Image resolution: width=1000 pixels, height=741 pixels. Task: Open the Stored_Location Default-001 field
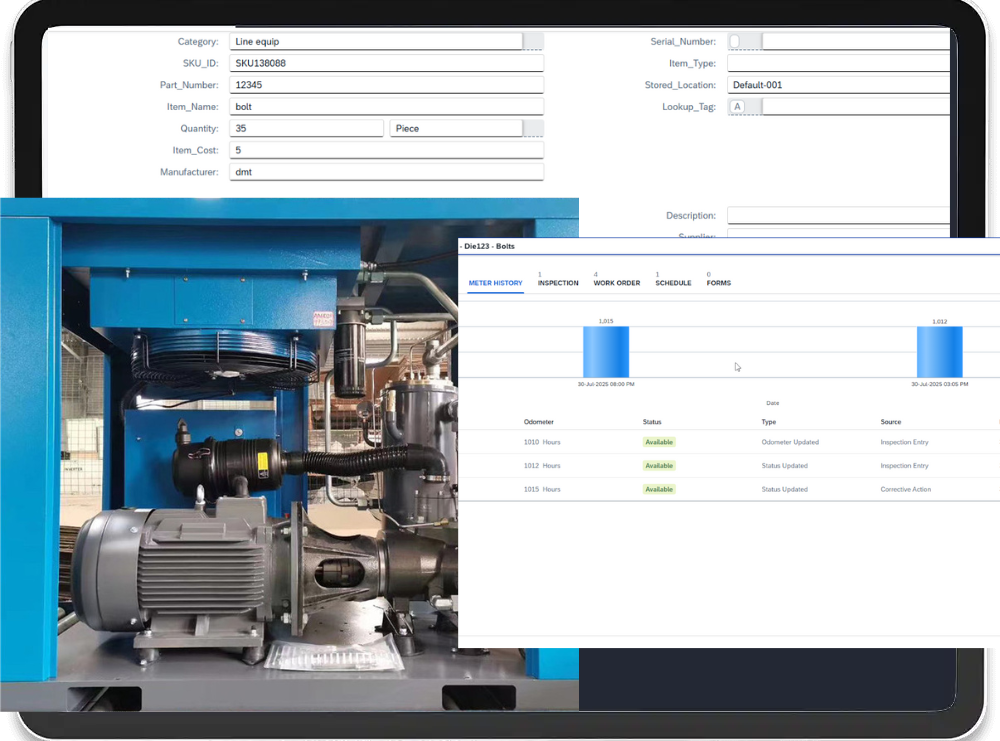pyautogui.click(x=838, y=85)
